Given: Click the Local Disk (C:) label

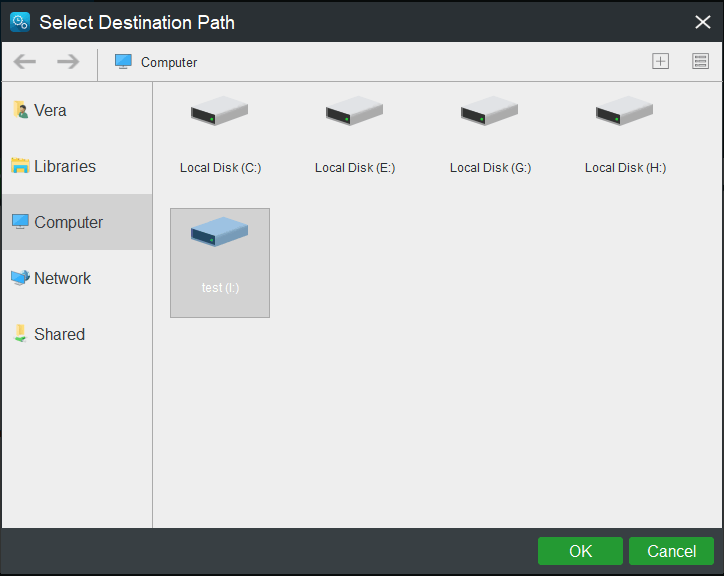Looking at the screenshot, I should coord(220,168).
